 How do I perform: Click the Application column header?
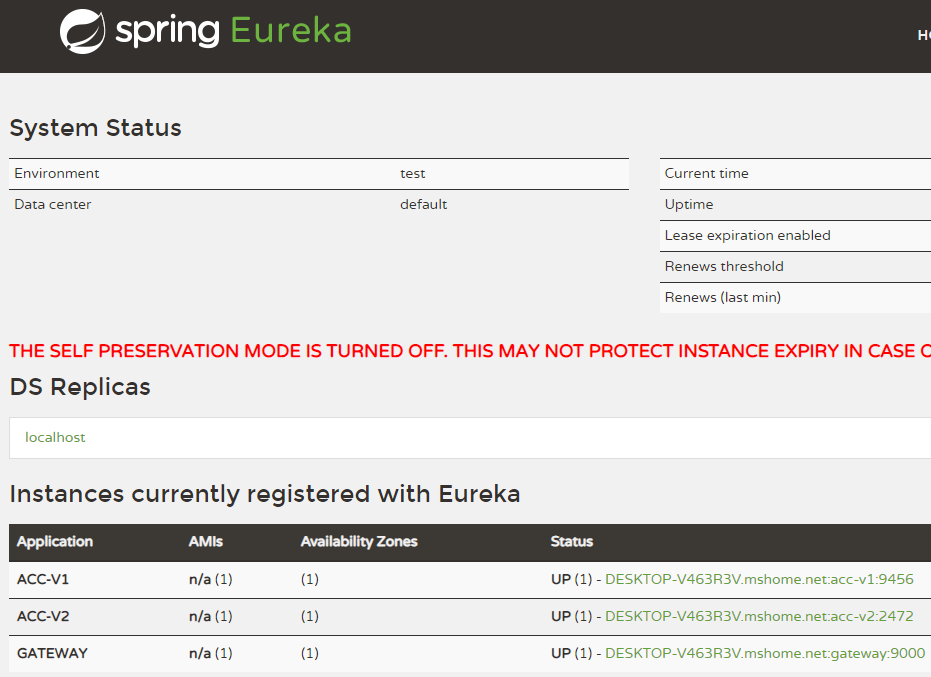[x=54, y=541]
